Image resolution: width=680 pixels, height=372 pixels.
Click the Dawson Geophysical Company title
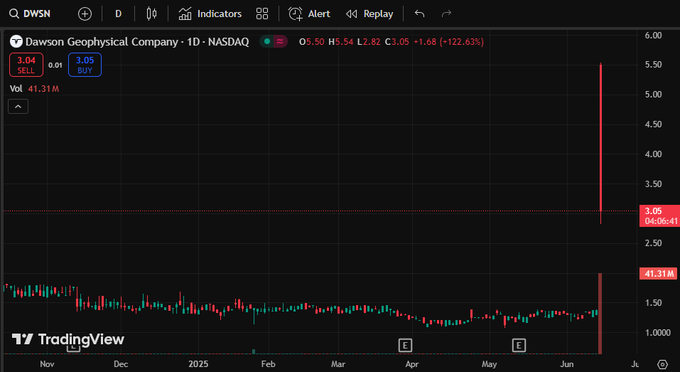tap(101, 42)
